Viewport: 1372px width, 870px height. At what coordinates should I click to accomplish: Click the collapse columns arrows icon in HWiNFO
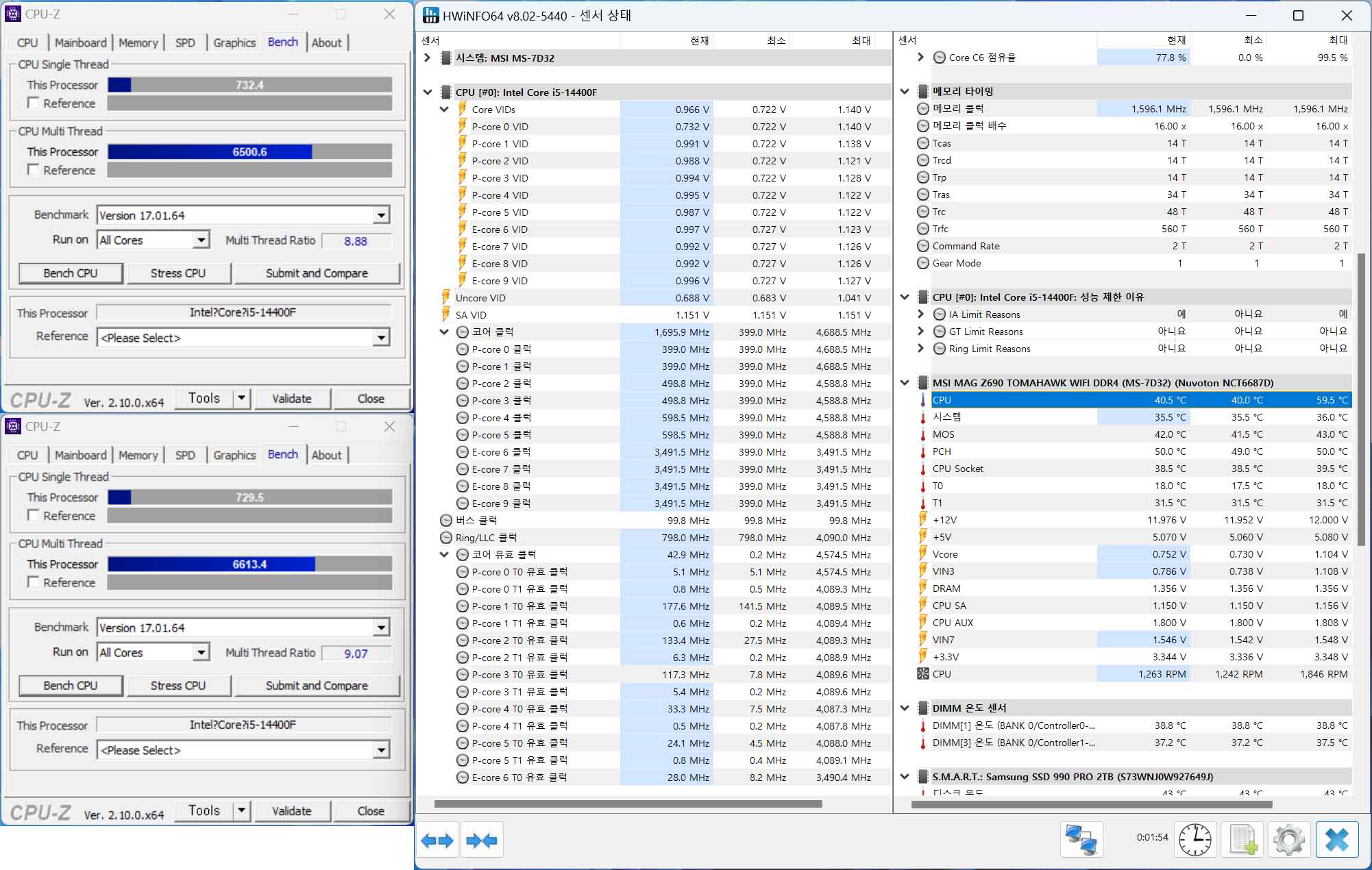point(481,840)
